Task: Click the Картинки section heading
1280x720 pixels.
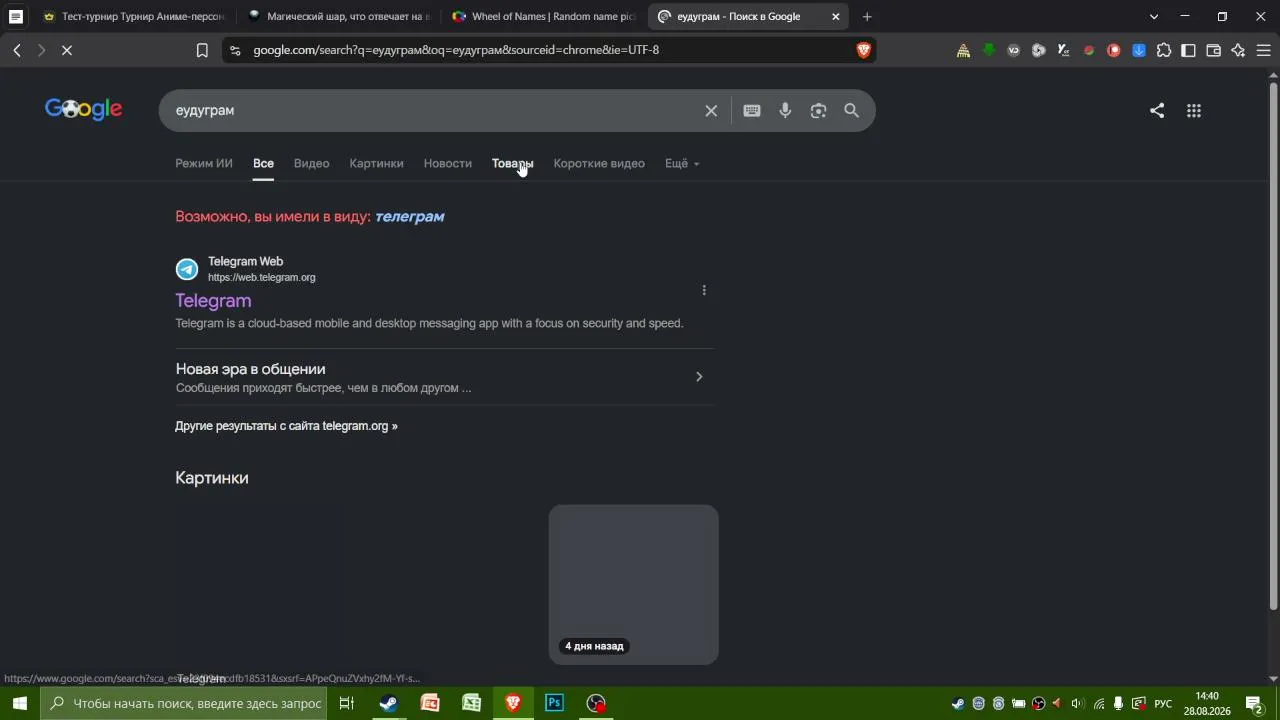Action: (x=212, y=478)
